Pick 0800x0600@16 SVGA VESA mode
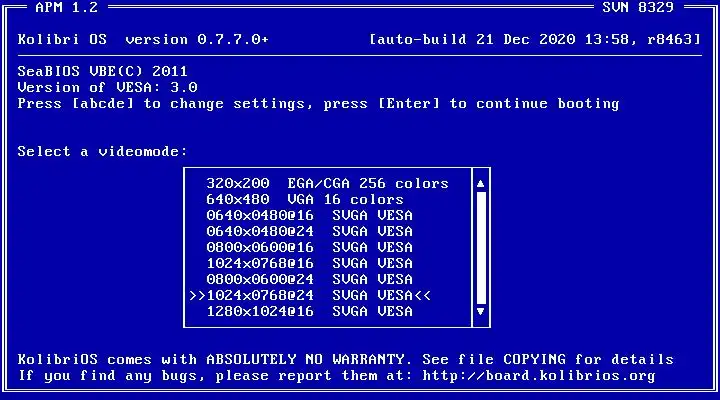The width and height of the screenshot is (720, 400). point(309,248)
